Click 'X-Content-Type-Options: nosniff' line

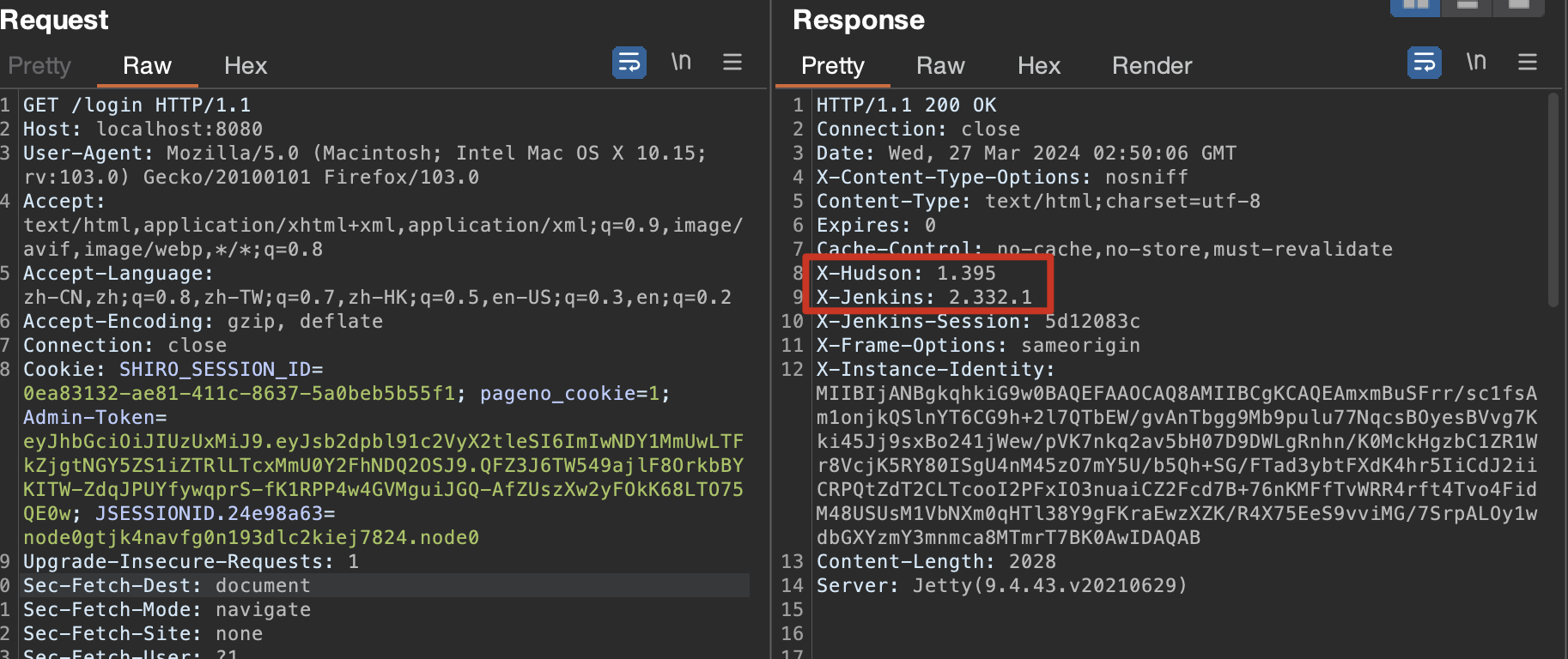coord(1002,177)
